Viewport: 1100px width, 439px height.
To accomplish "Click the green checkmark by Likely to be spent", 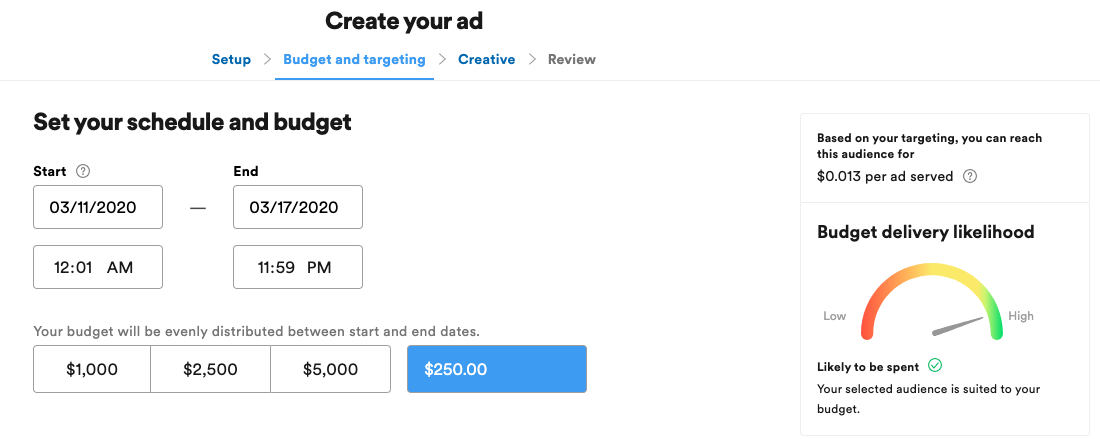I will (x=934, y=365).
